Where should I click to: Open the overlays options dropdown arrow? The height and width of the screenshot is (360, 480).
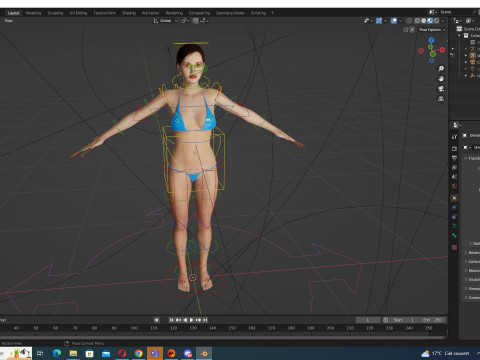(x=400, y=21)
